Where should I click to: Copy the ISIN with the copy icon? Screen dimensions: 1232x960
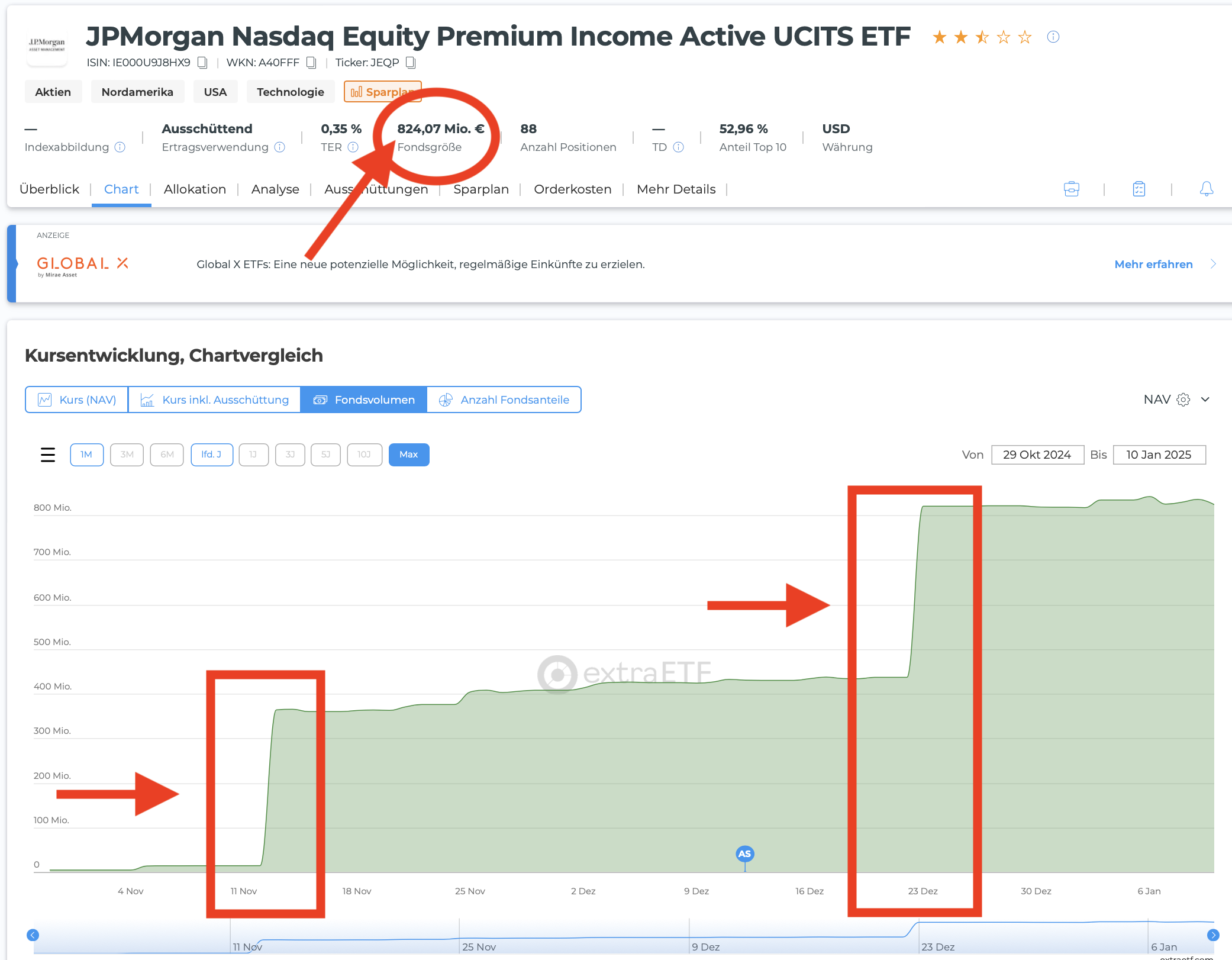[x=202, y=63]
